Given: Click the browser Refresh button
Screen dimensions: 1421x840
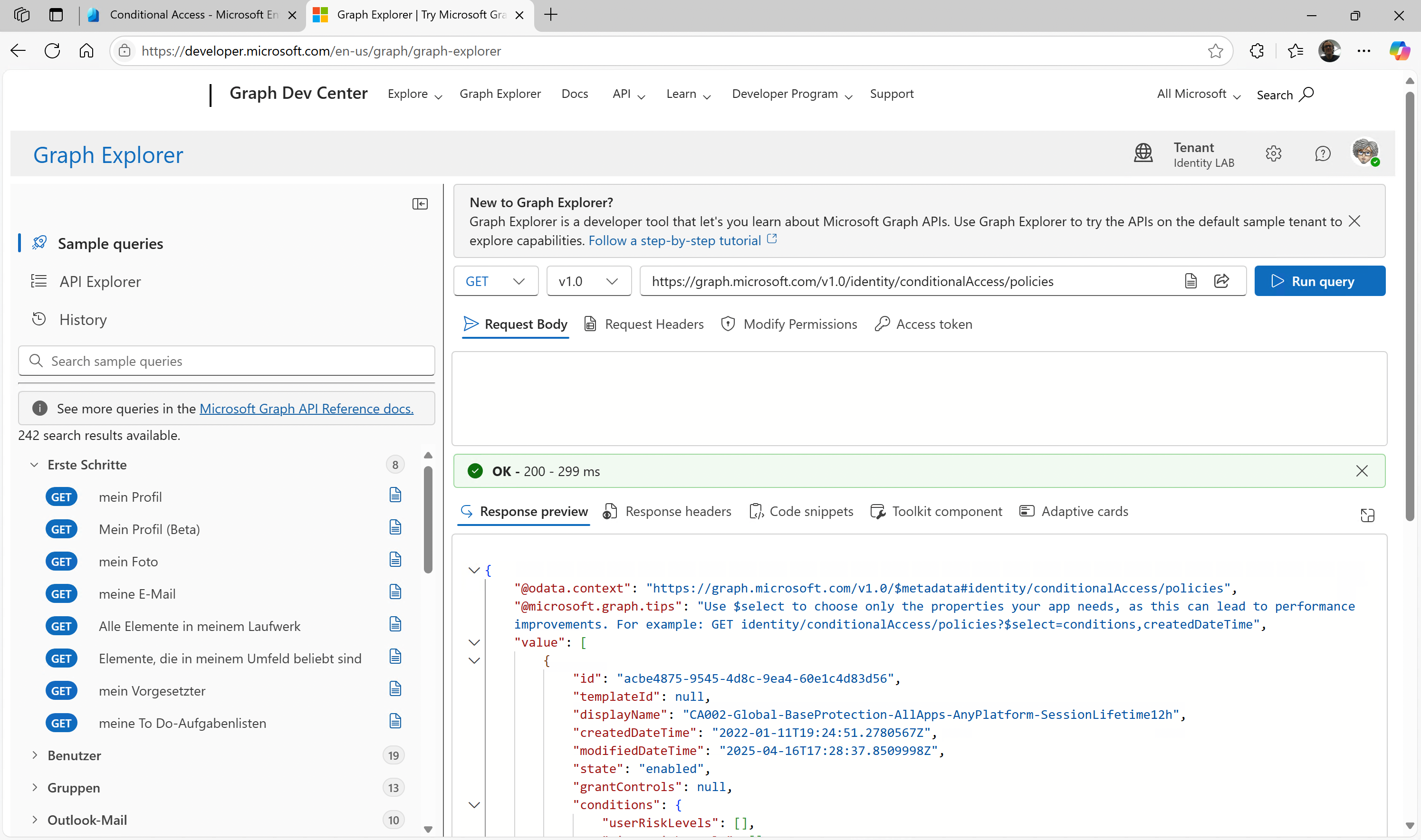Looking at the screenshot, I should pos(52,51).
